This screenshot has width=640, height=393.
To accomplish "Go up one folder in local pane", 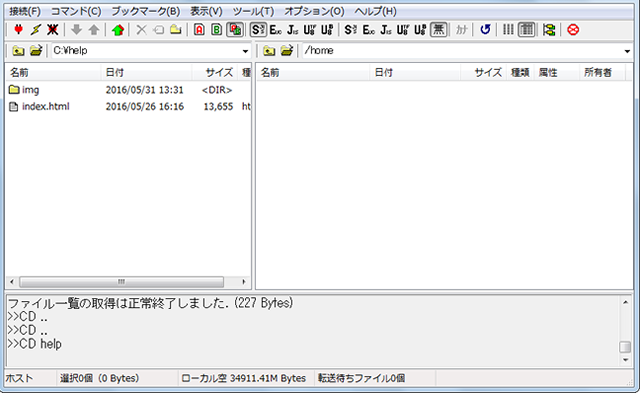I will (x=18, y=51).
